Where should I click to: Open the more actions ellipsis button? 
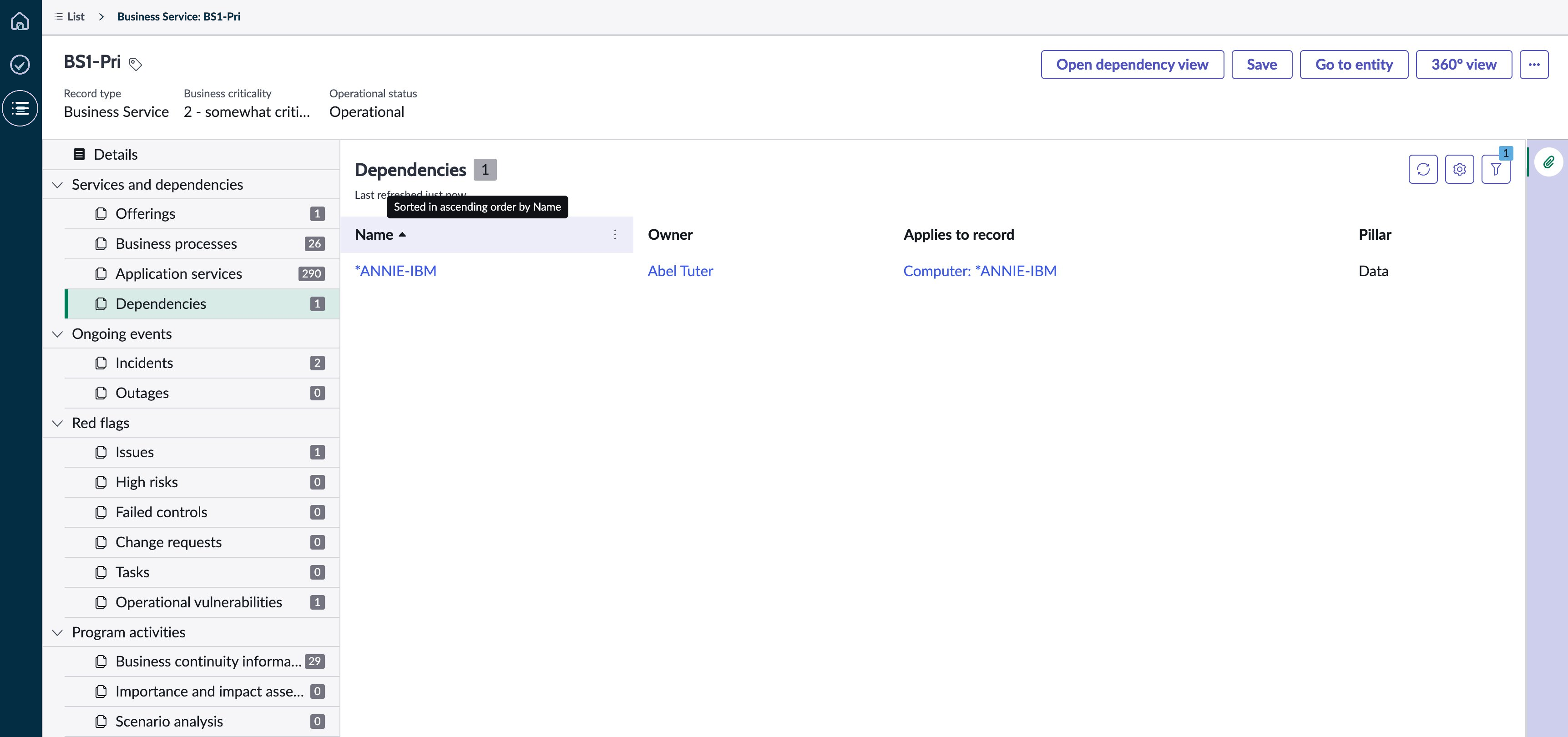pos(1533,65)
